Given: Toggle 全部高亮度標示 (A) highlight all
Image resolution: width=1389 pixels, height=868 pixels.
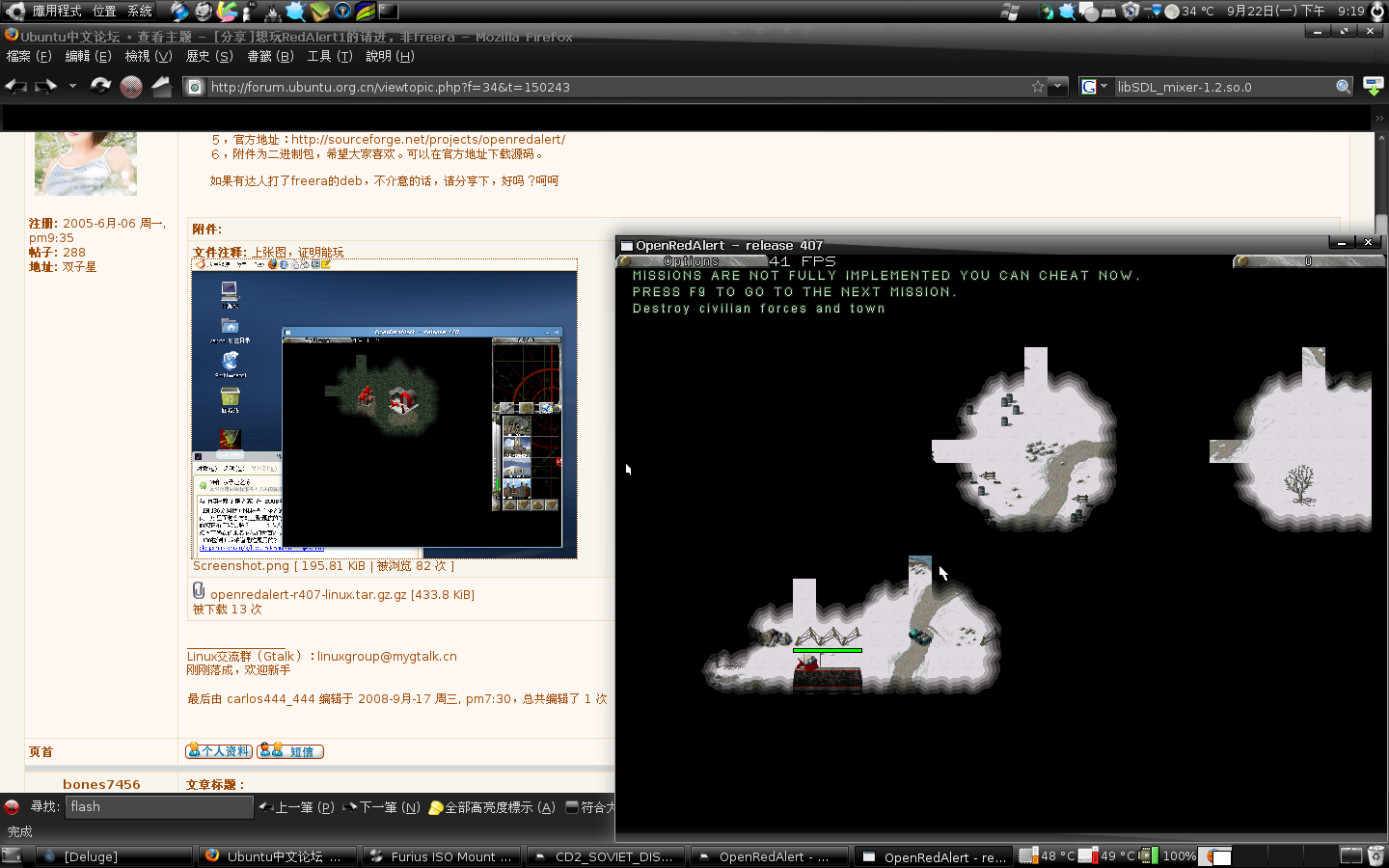Looking at the screenshot, I should tap(492, 807).
